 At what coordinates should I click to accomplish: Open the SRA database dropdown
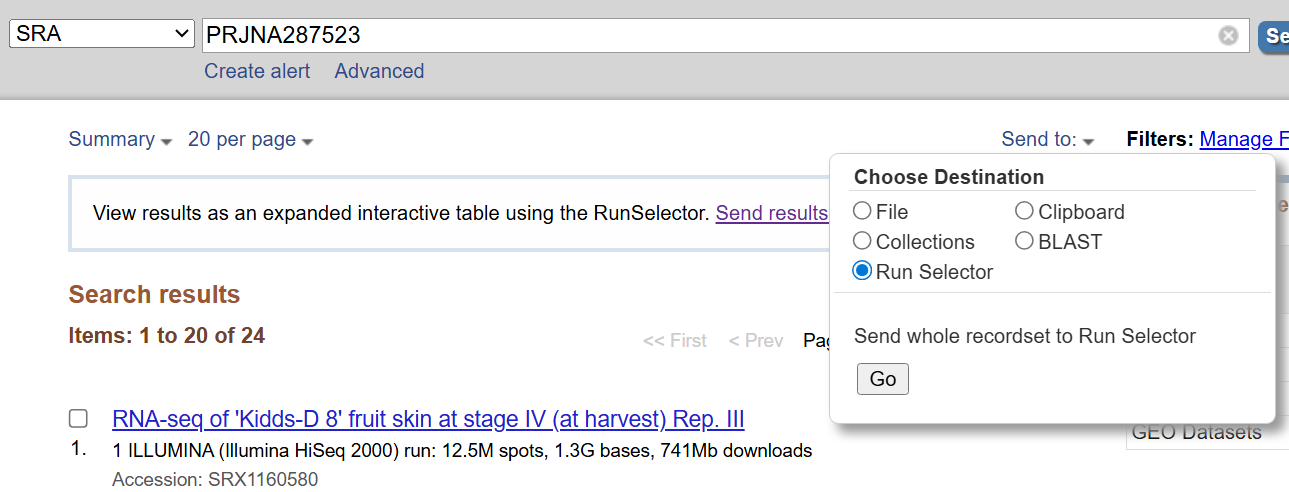tap(101, 34)
